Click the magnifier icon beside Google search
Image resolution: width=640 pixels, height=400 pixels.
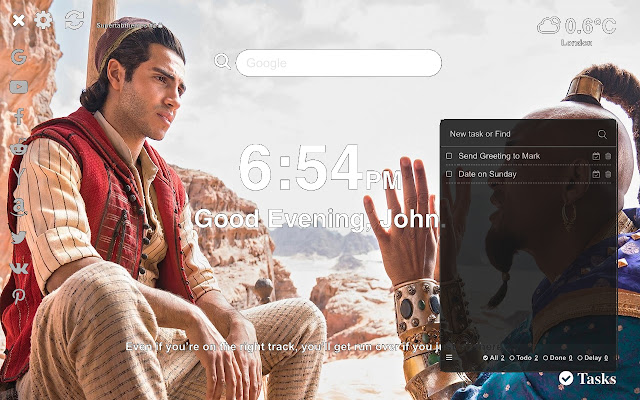coord(222,62)
